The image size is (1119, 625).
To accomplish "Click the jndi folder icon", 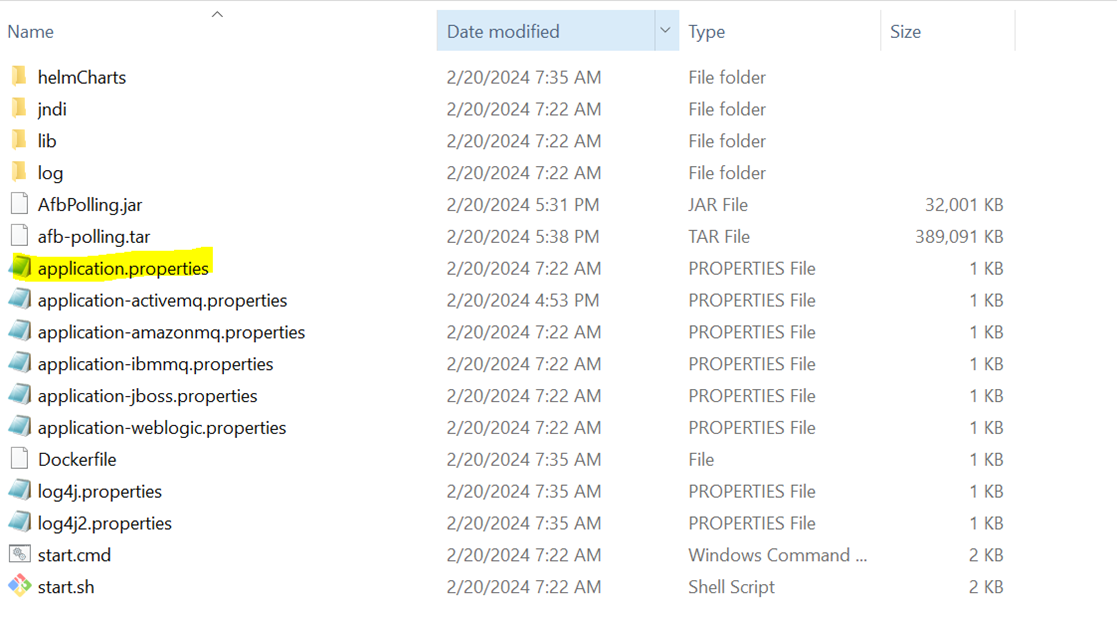I will (x=21, y=109).
